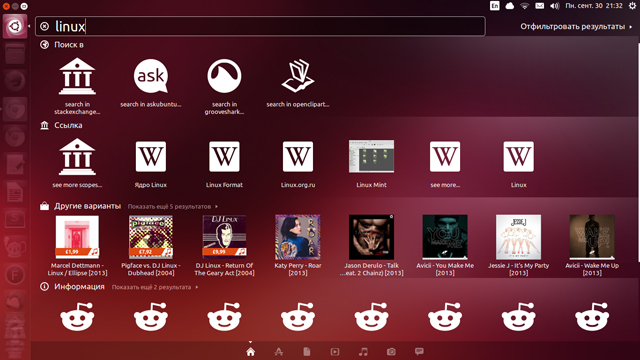Open the system gear menu

coord(632,6)
